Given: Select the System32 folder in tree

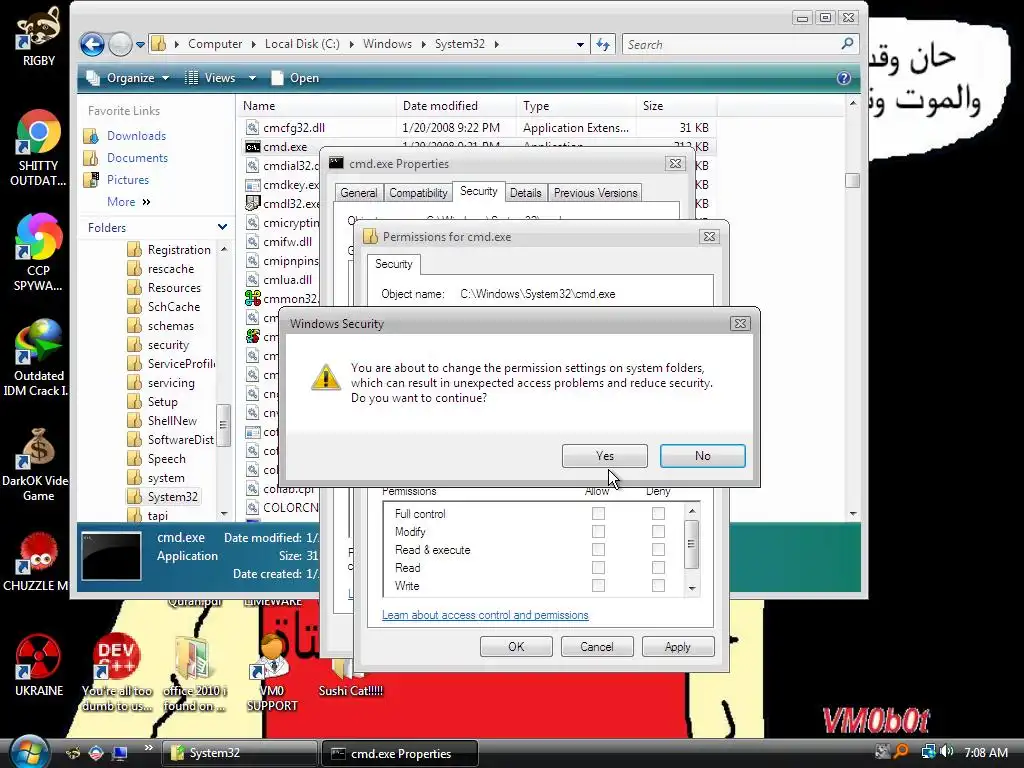Looking at the screenshot, I should pyautogui.click(x=172, y=496).
